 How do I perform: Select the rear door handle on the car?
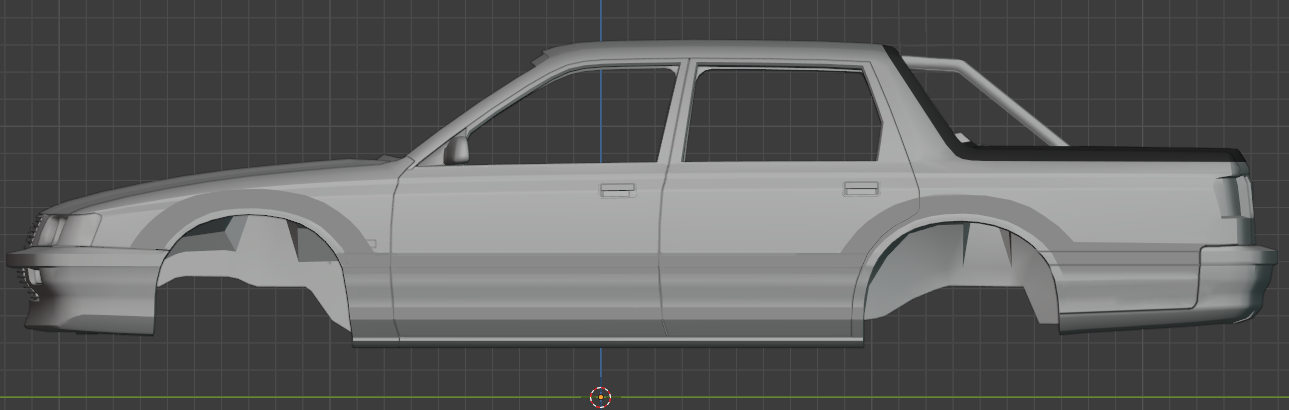[860, 187]
